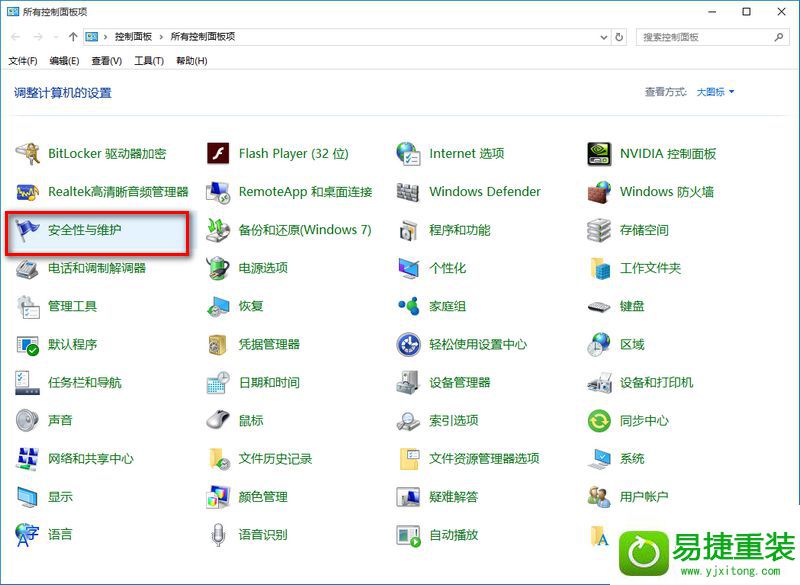Open the 安全性与维护 flag icon
The height and width of the screenshot is (585, 800).
(27, 230)
